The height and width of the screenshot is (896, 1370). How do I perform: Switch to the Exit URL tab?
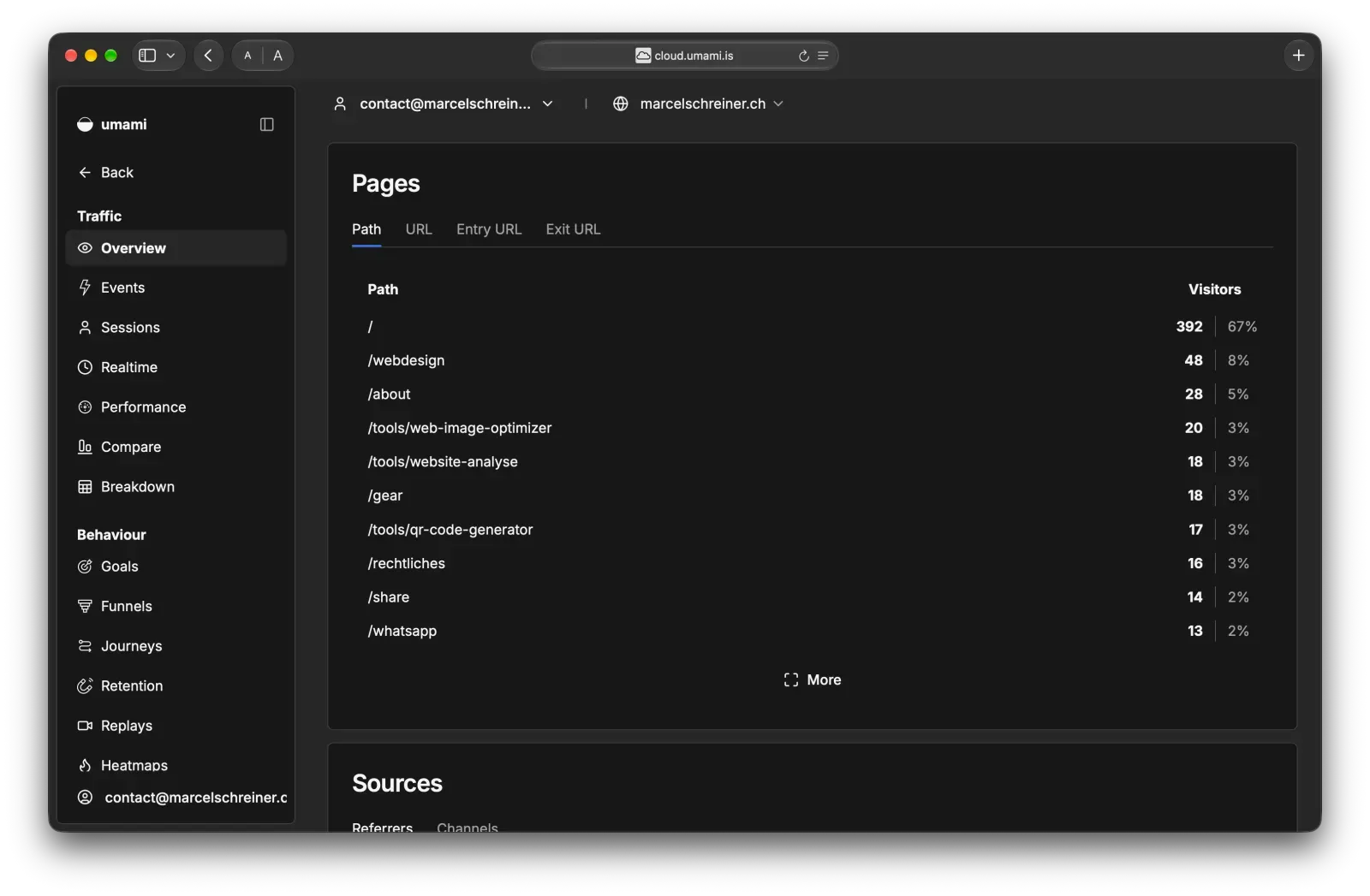coord(573,229)
